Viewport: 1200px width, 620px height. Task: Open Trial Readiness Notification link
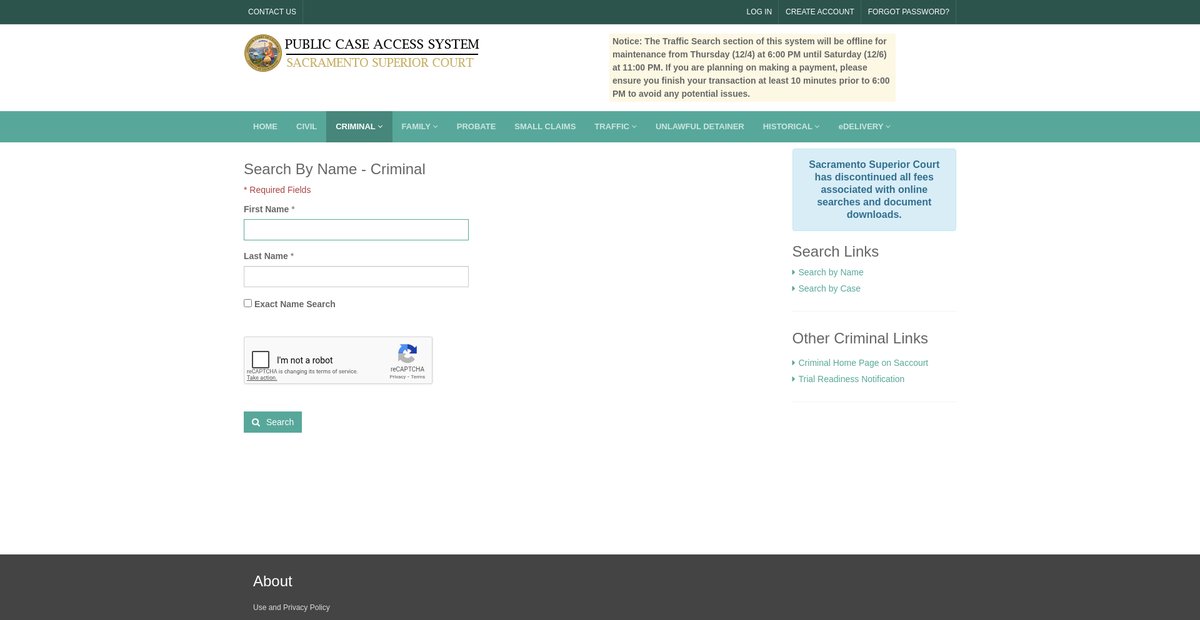pos(851,379)
